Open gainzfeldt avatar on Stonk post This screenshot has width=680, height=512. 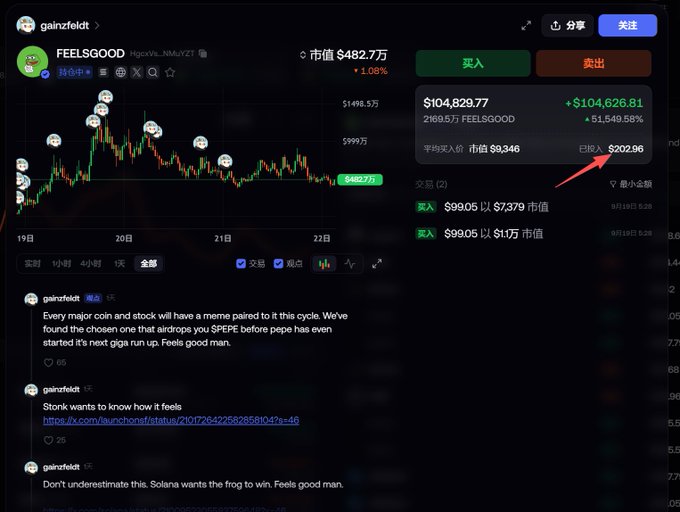pyautogui.click(x=31, y=390)
